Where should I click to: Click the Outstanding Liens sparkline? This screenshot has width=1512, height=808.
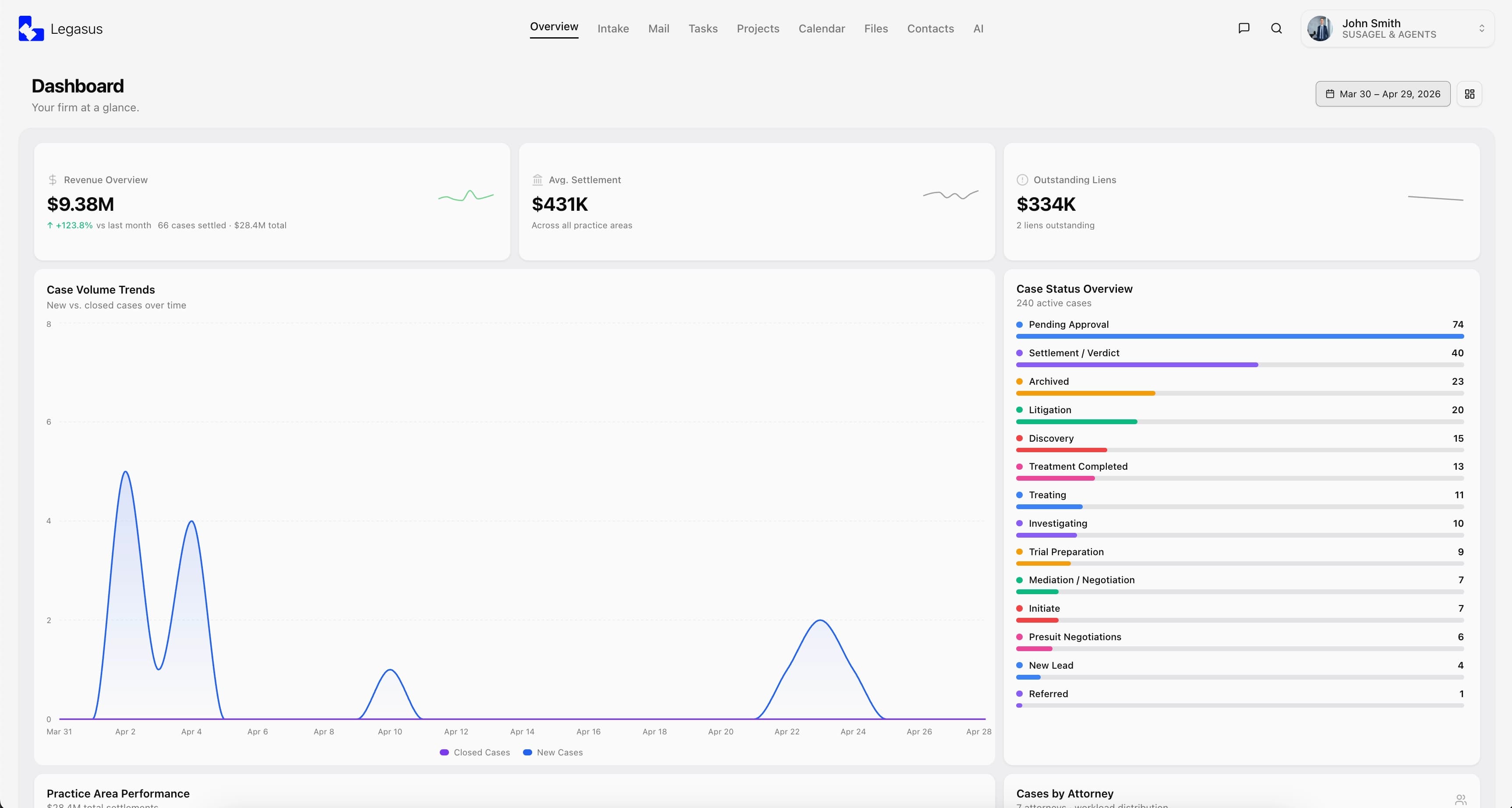coord(1436,198)
